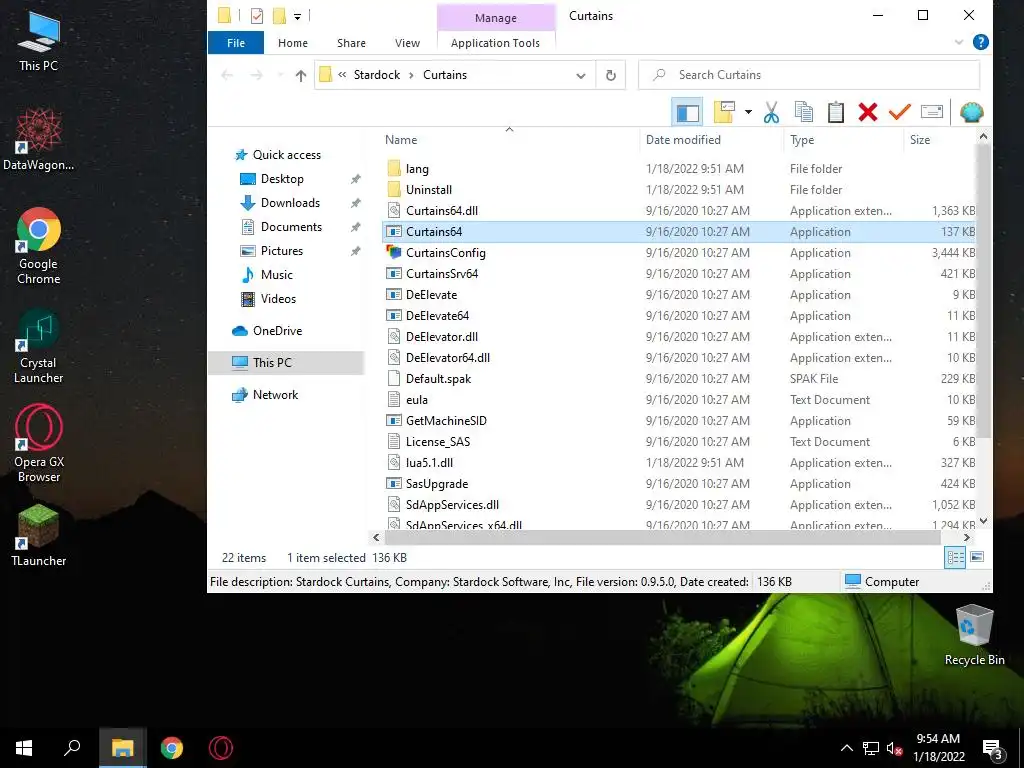This screenshot has height=768, width=1024.
Task: Expand folder options dropdown arrow in toolbar
Action: (748, 112)
